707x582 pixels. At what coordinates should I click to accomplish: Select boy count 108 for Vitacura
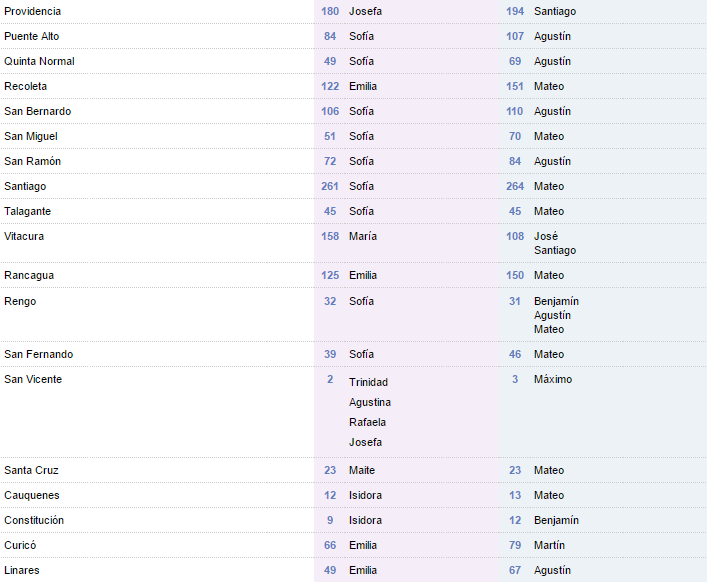[x=515, y=236]
